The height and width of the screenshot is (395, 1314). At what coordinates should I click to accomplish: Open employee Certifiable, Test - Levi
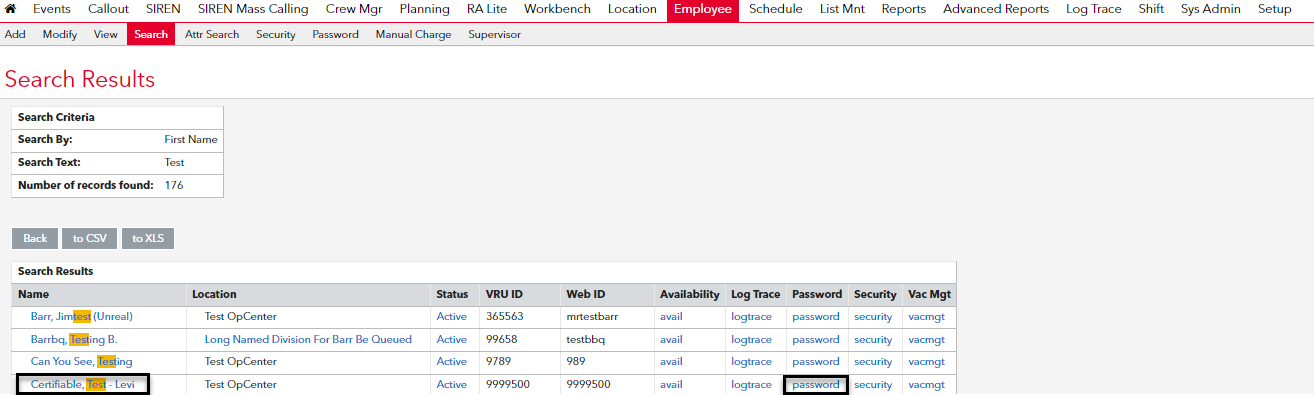[x=83, y=385]
